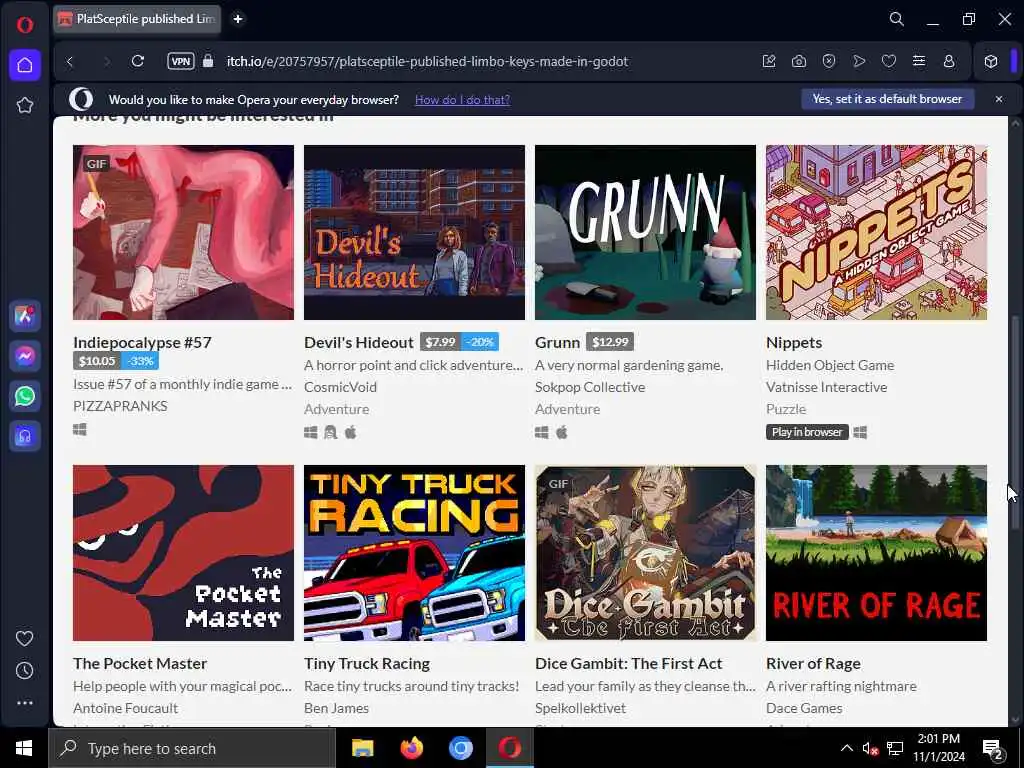Add page to bookmarks heart icon
The width and height of the screenshot is (1024, 768).
[x=889, y=61]
